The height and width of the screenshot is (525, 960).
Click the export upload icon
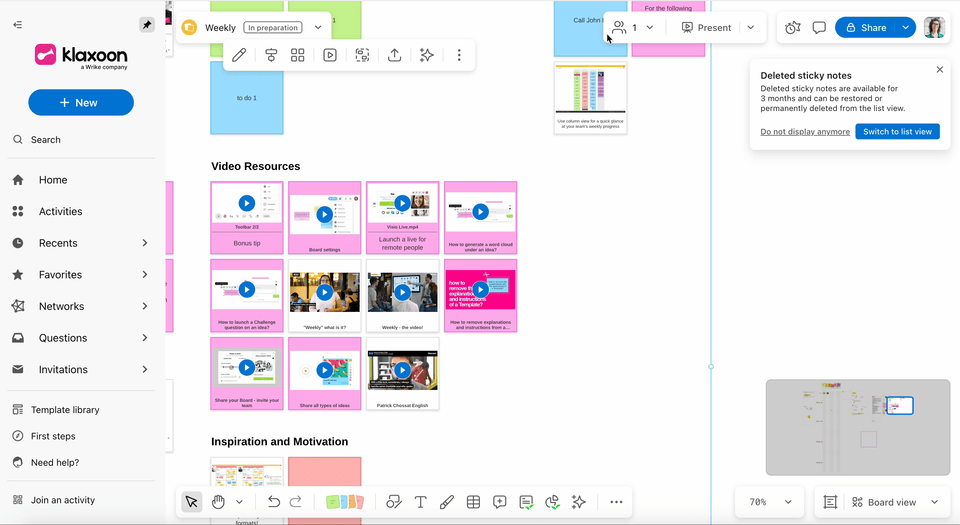click(394, 55)
